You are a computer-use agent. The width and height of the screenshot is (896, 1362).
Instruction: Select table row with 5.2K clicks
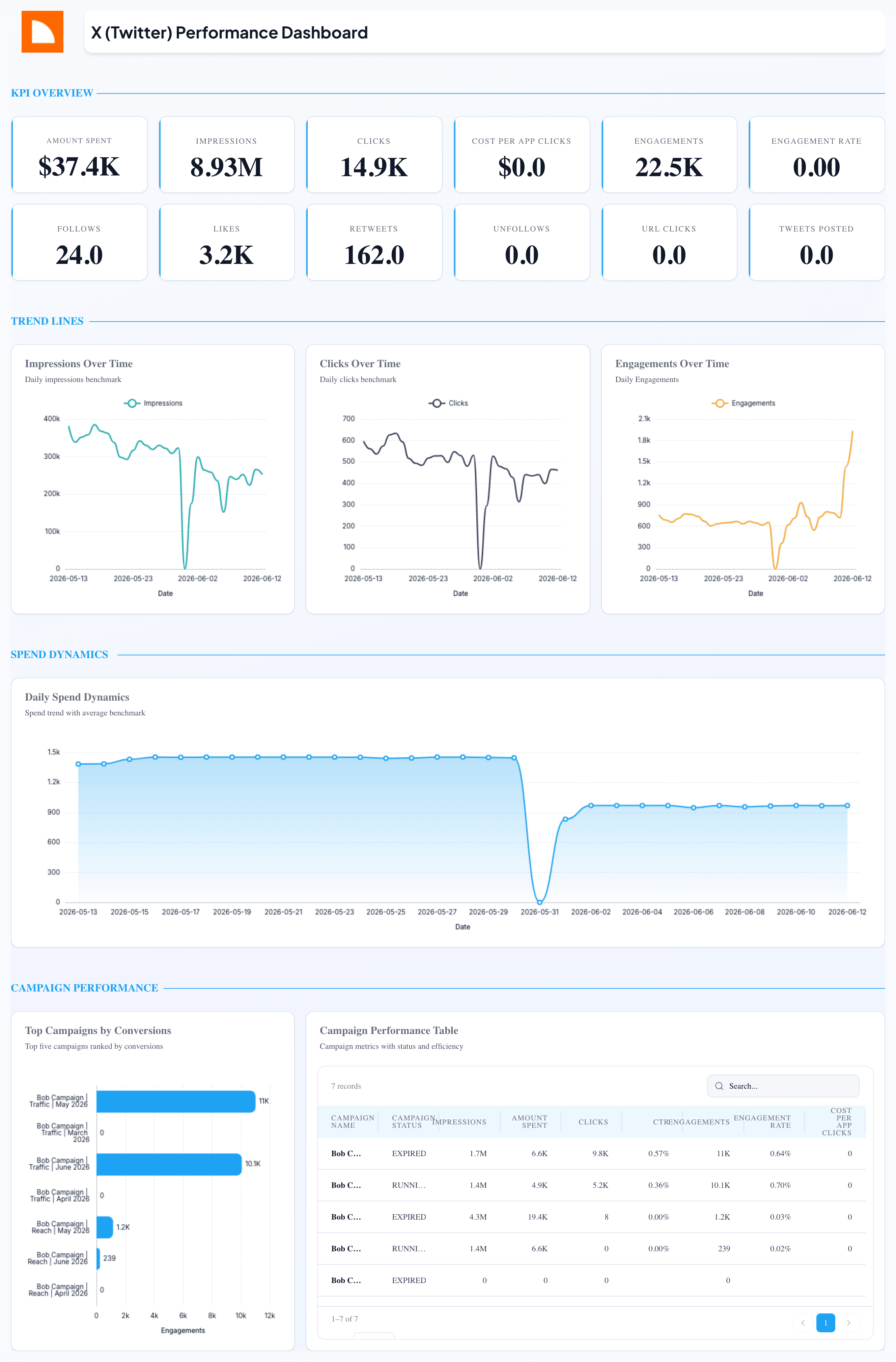pos(592,1184)
